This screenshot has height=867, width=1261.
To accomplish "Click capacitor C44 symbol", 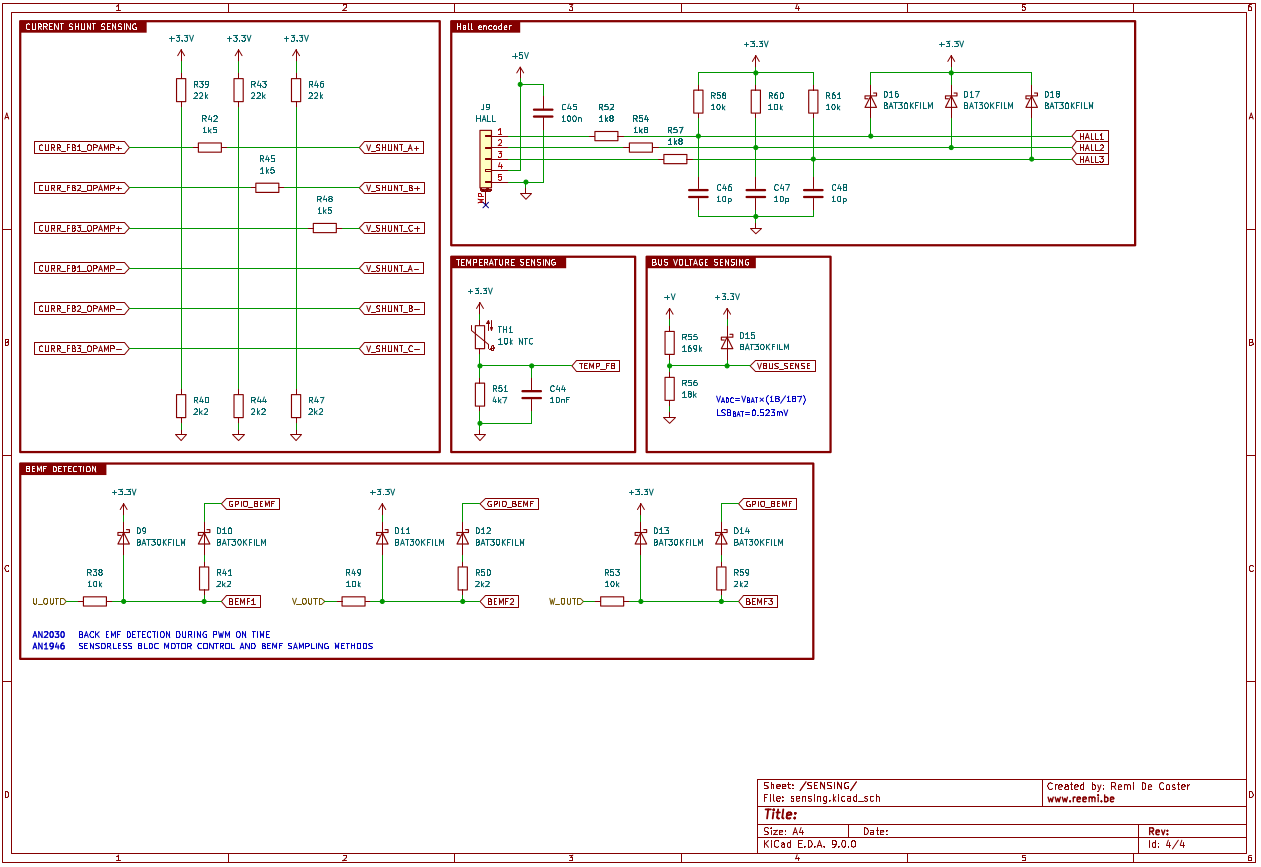I will pyautogui.click(x=532, y=394).
